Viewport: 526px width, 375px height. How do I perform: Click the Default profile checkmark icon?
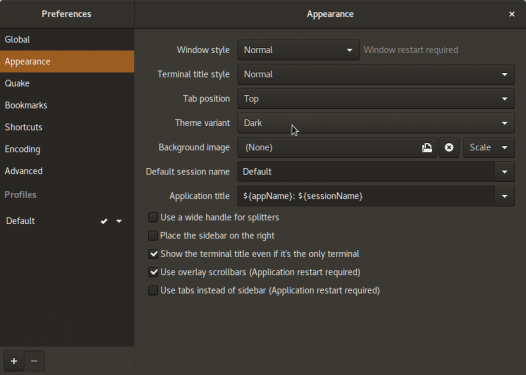tap(104, 221)
